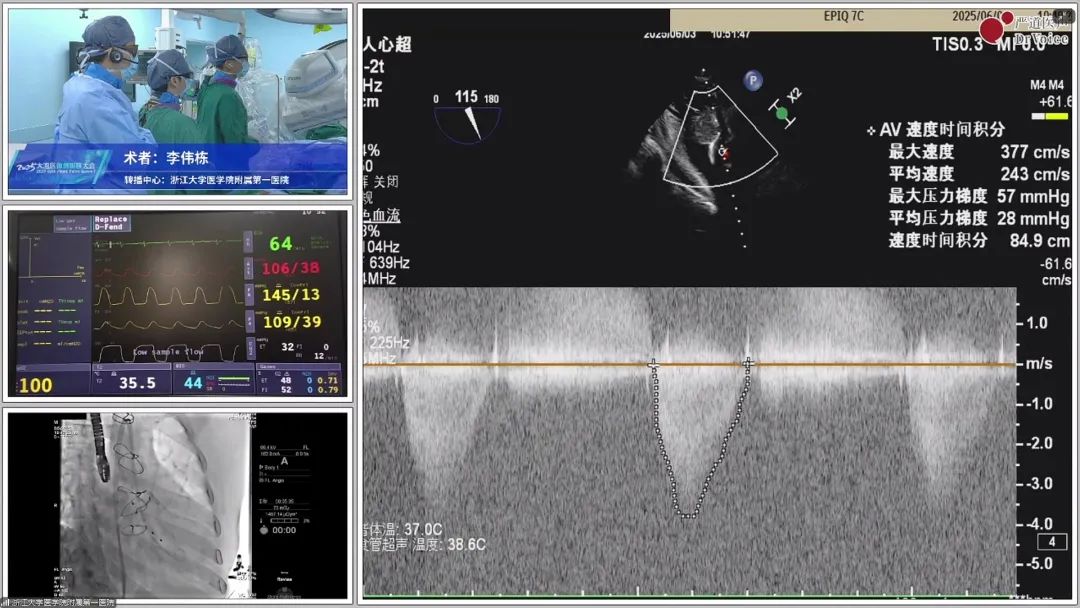Image resolution: width=1080 pixels, height=608 pixels.
Task: Open the fluoroscopy X-ray thumbnail
Action: [178, 505]
